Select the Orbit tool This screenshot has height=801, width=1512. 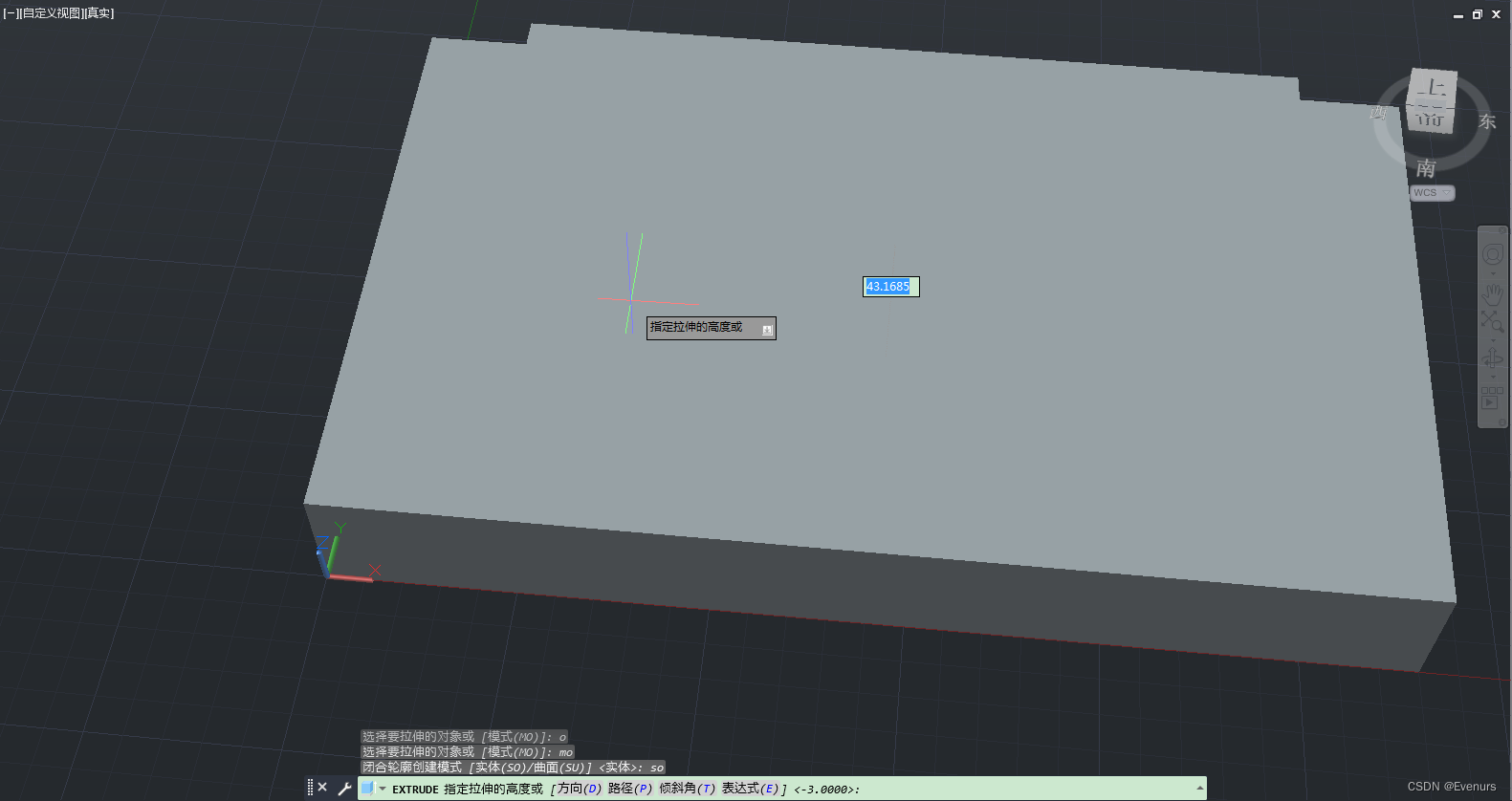[x=1493, y=359]
